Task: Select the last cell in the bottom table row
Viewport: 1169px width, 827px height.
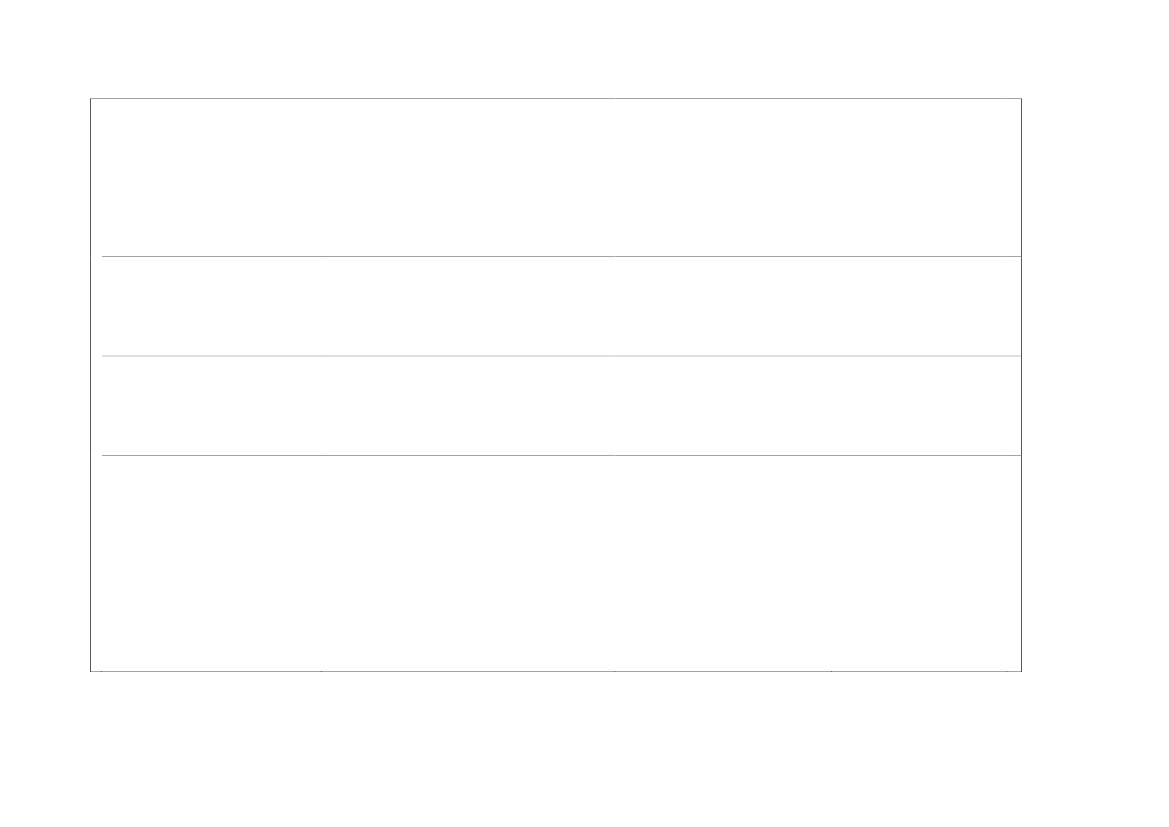Action: point(924,563)
